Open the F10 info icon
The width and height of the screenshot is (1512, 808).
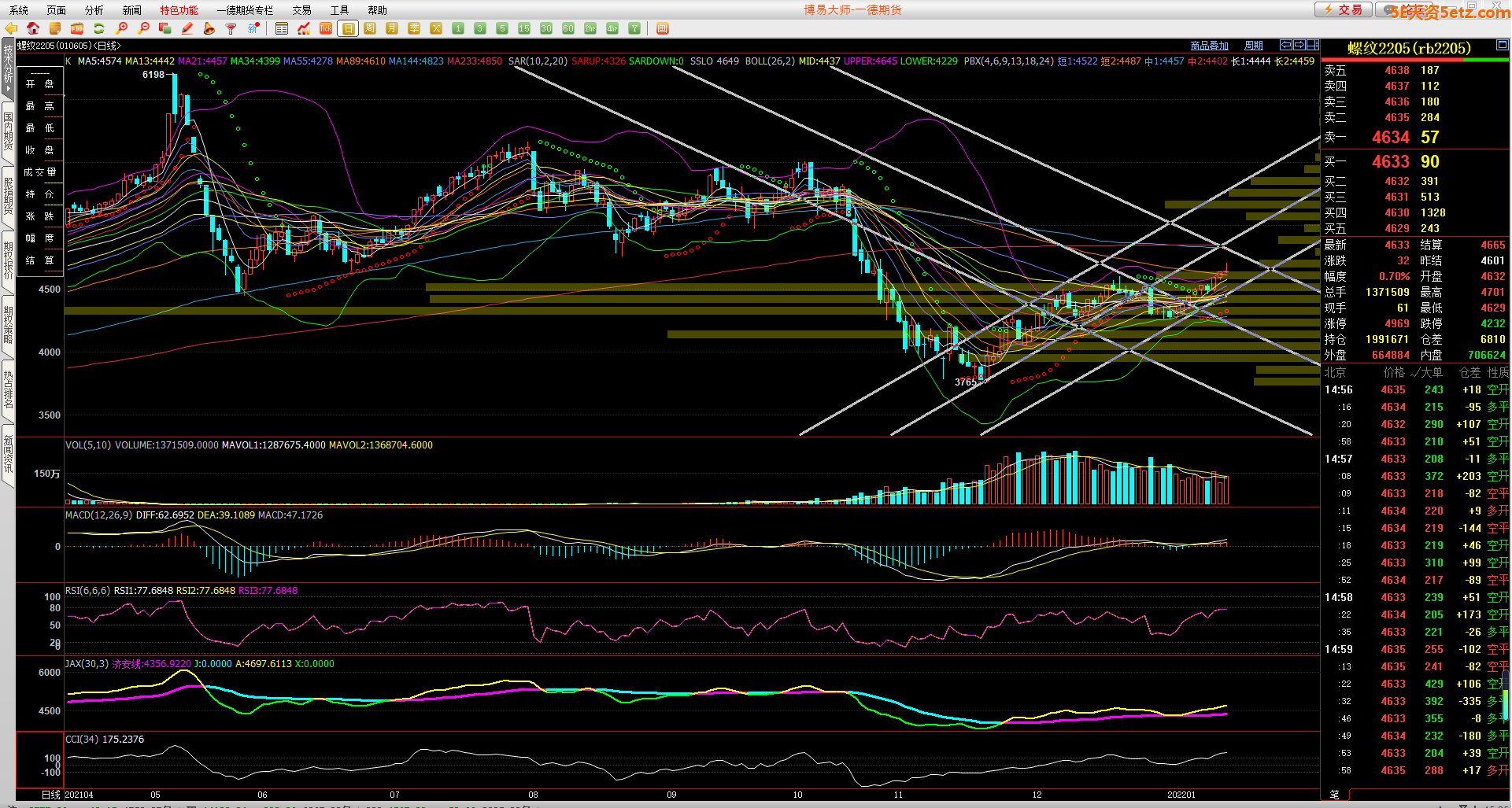(x=77, y=28)
